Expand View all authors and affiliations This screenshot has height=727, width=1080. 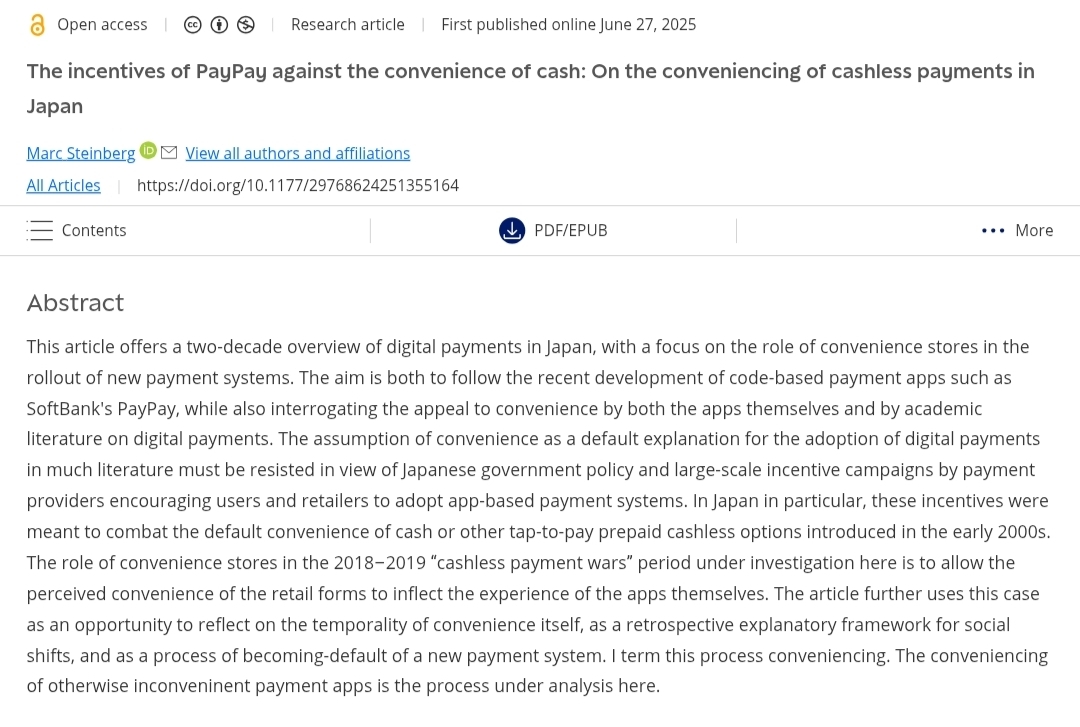pyautogui.click(x=298, y=153)
